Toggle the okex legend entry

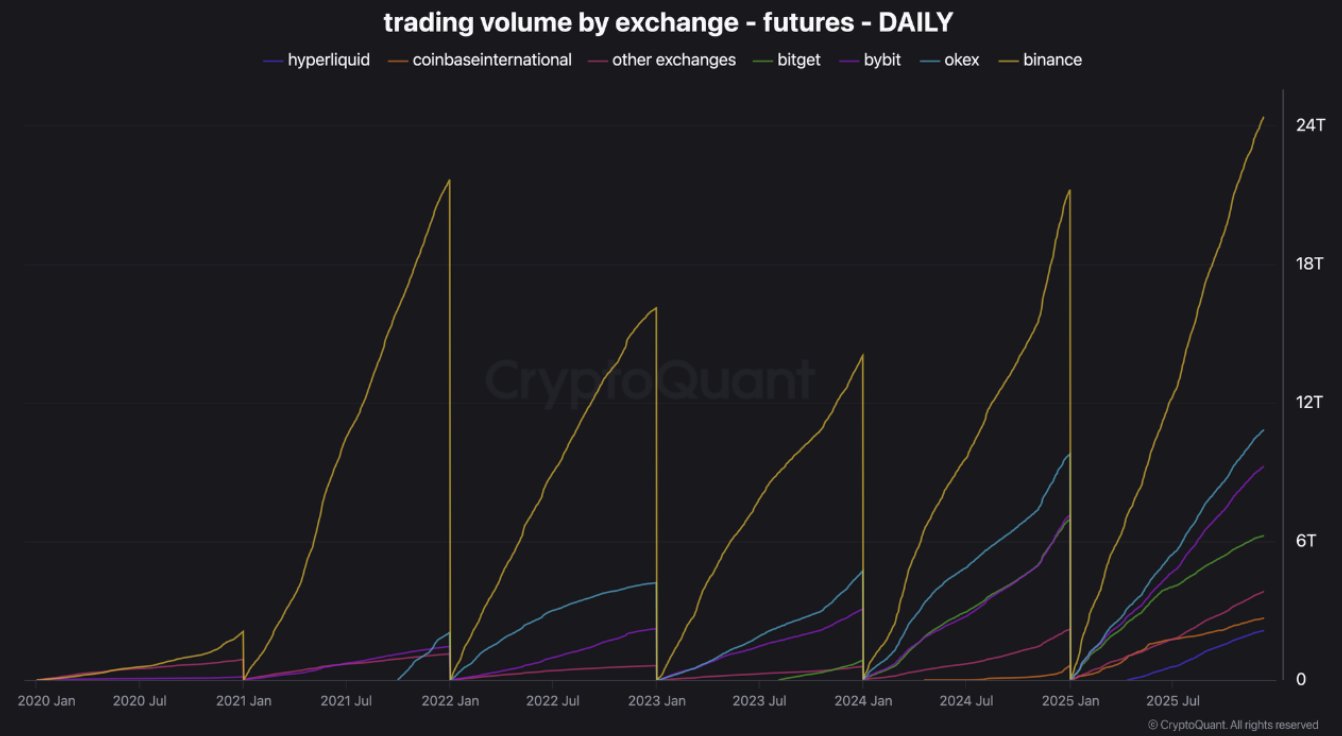[x=961, y=60]
